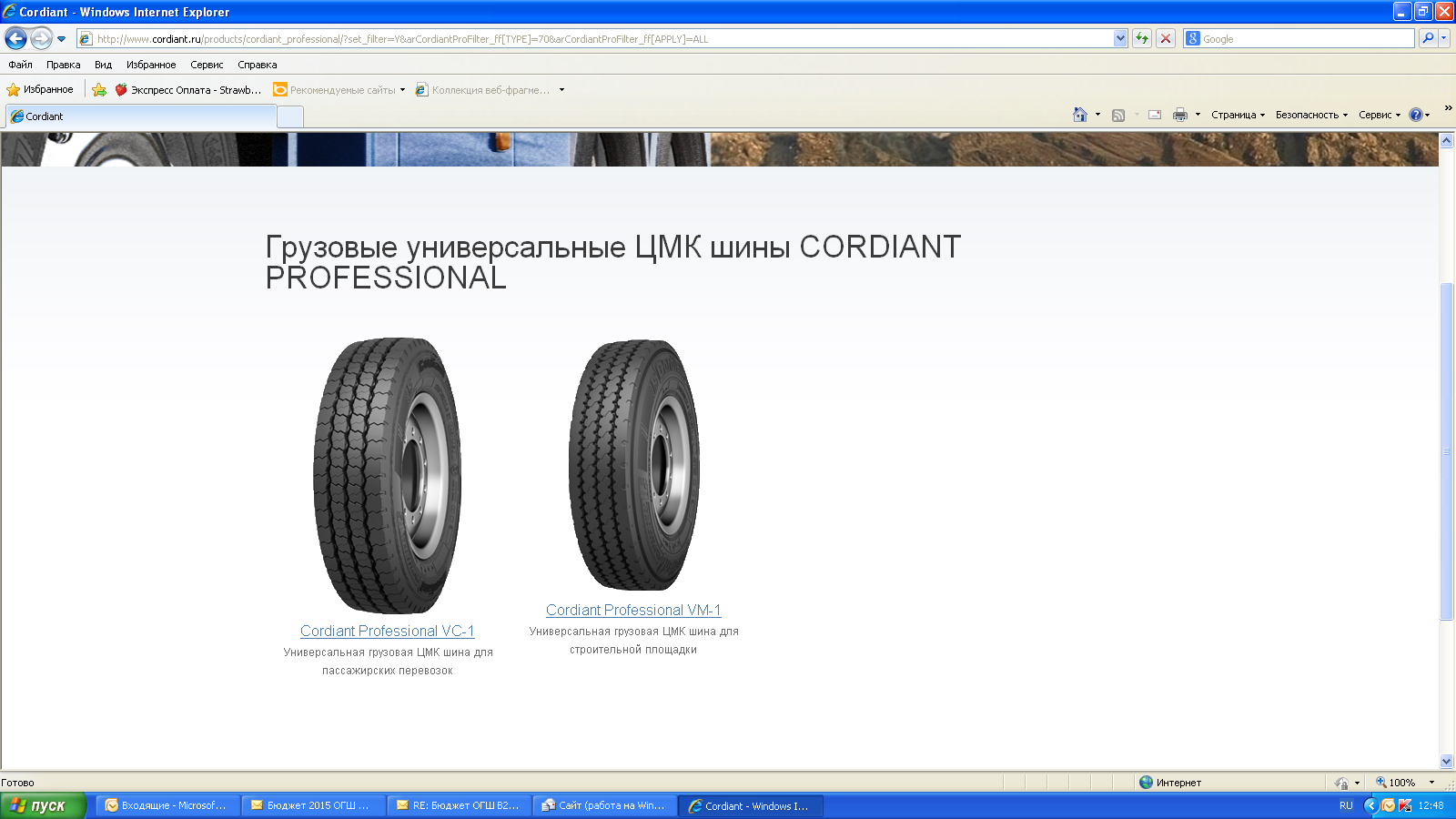Go back using the Back arrow button

pos(15,38)
